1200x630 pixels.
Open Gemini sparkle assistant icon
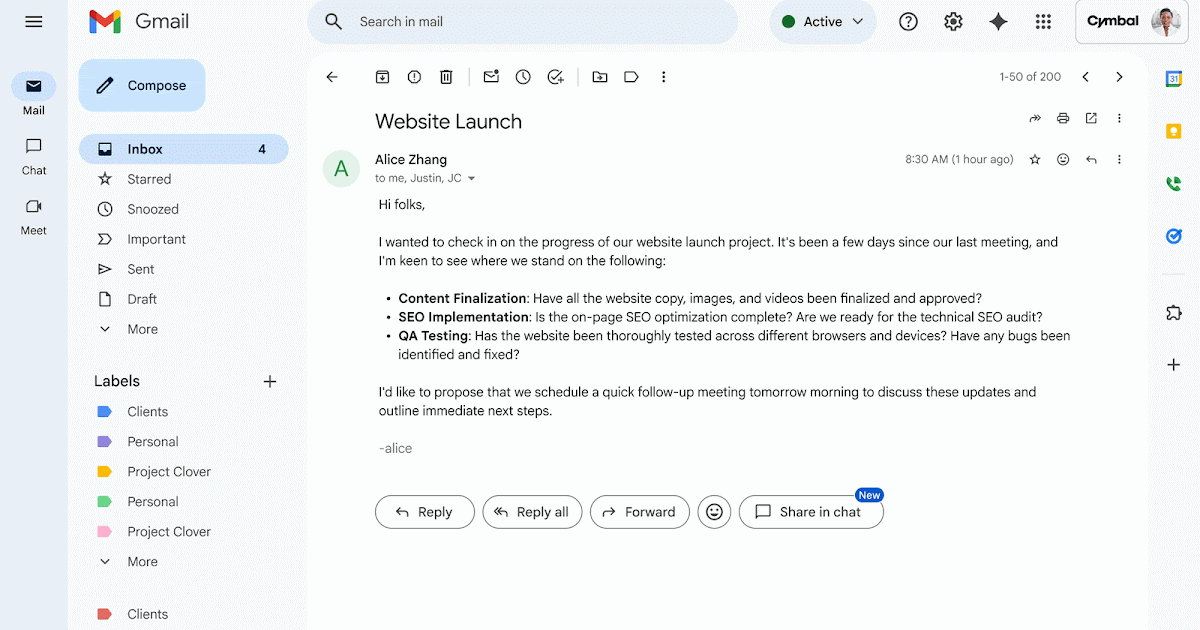tap(998, 22)
